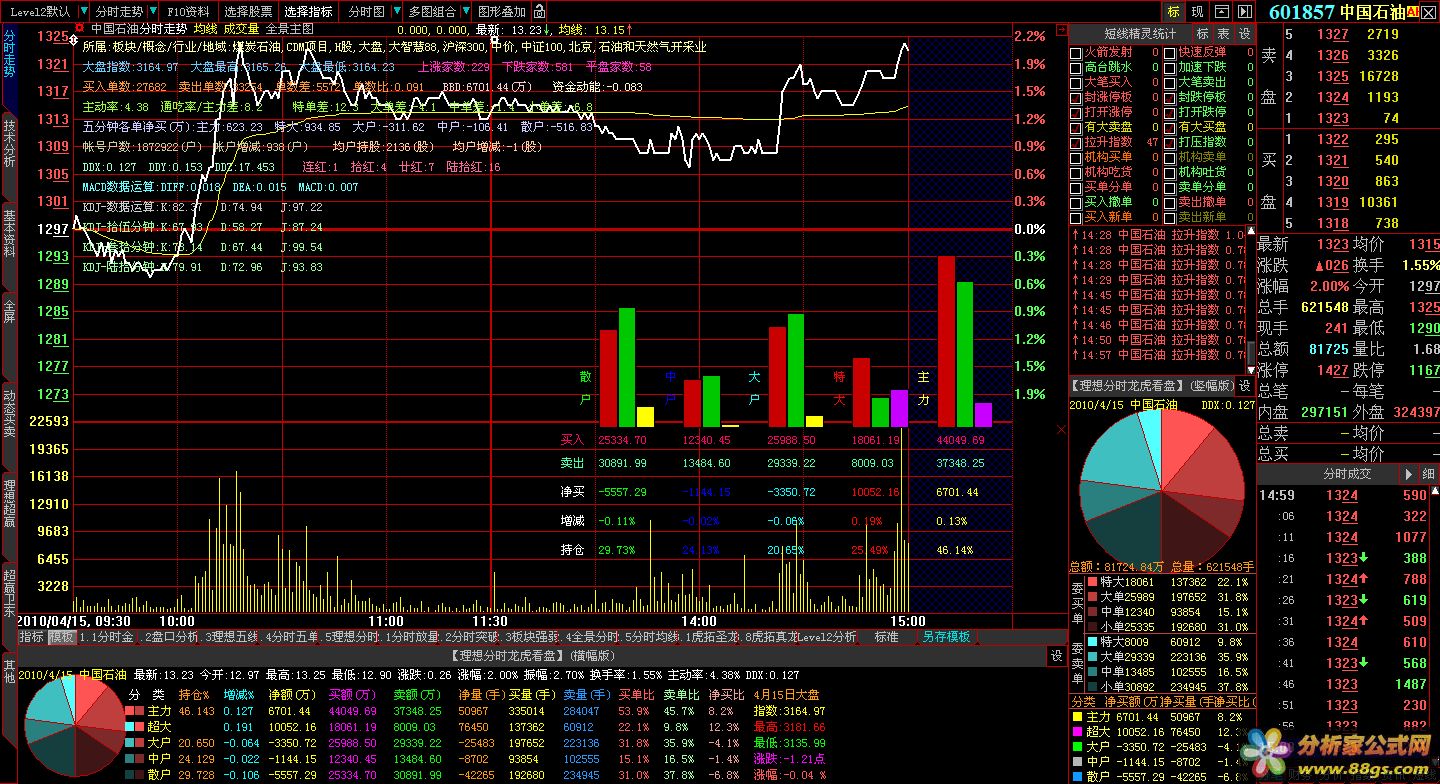Click 表 button in 短线精灵统计 header

click(x=1224, y=33)
